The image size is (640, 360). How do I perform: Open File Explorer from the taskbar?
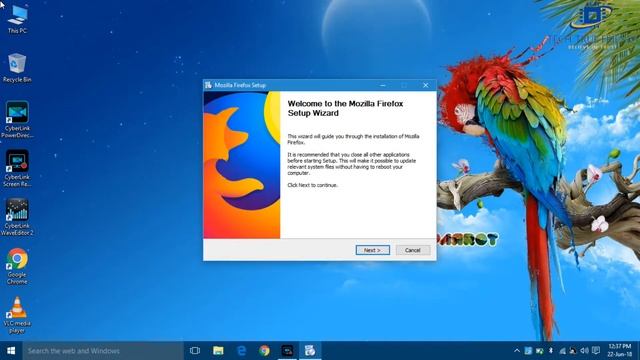point(218,351)
